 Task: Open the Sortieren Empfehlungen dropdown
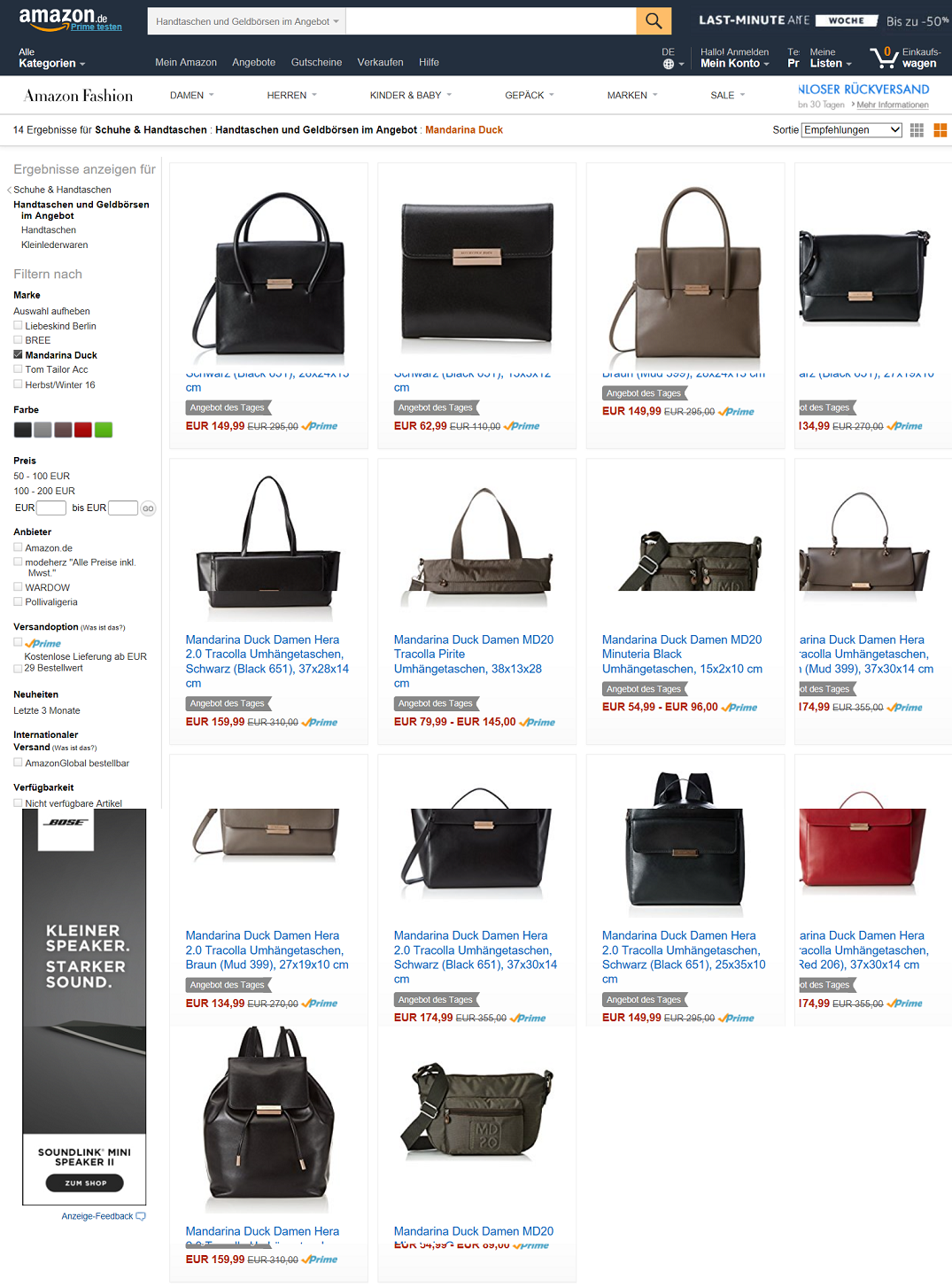coord(852,130)
